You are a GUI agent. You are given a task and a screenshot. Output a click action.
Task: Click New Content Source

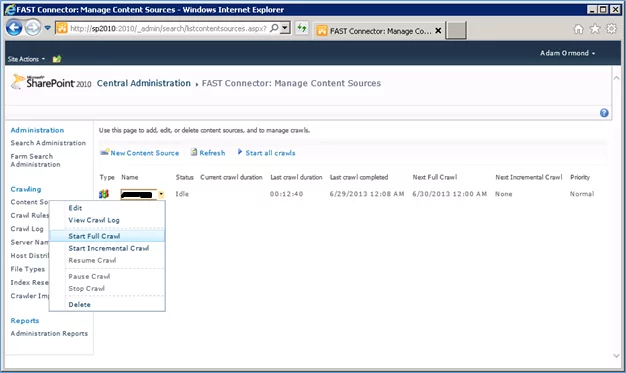click(145, 153)
